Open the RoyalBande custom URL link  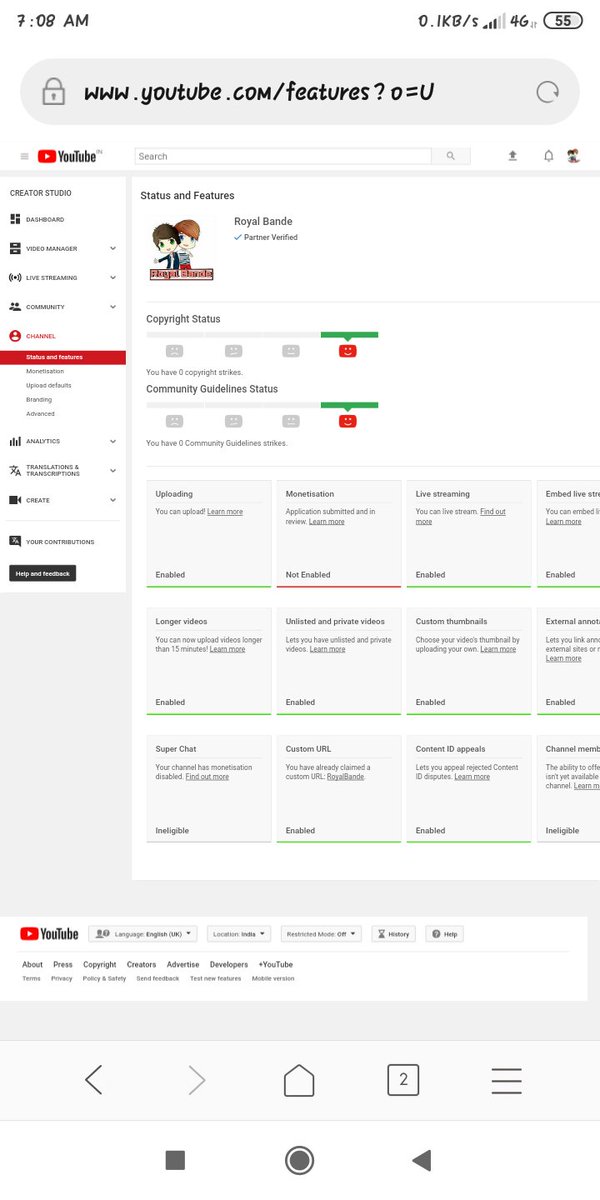(x=346, y=777)
